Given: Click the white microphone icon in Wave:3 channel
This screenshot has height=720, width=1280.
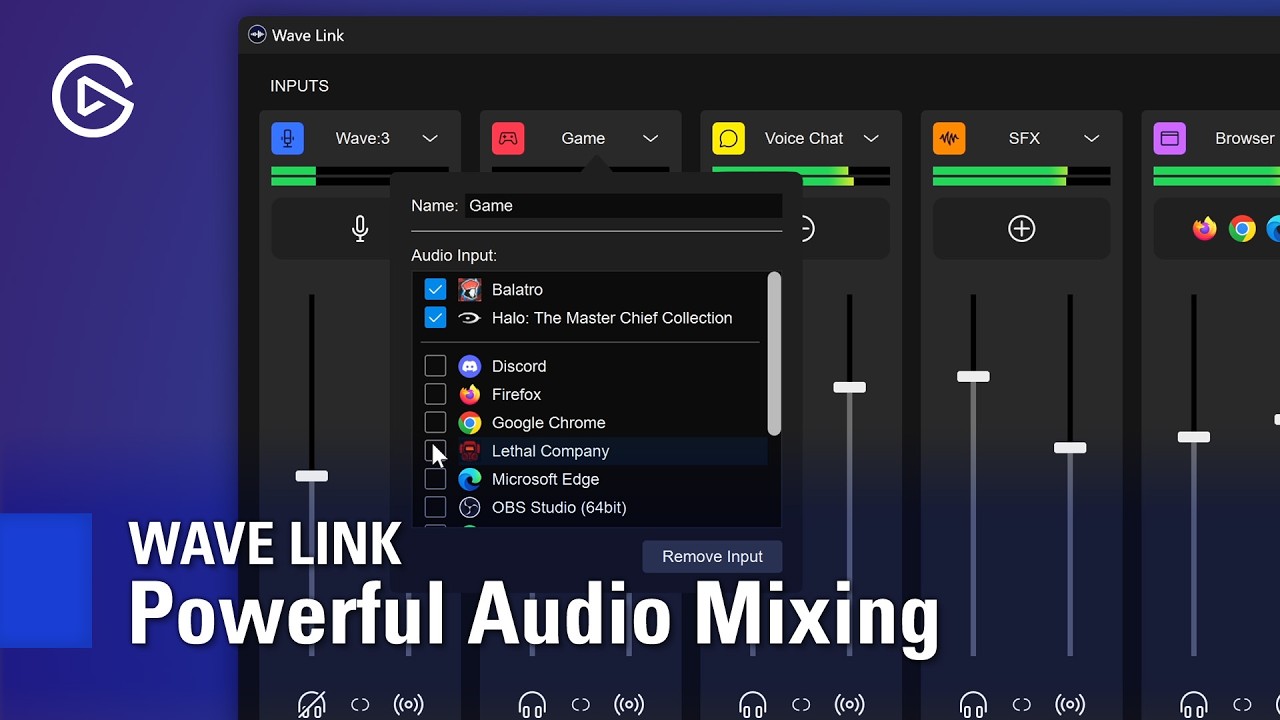Looking at the screenshot, I should [360, 229].
